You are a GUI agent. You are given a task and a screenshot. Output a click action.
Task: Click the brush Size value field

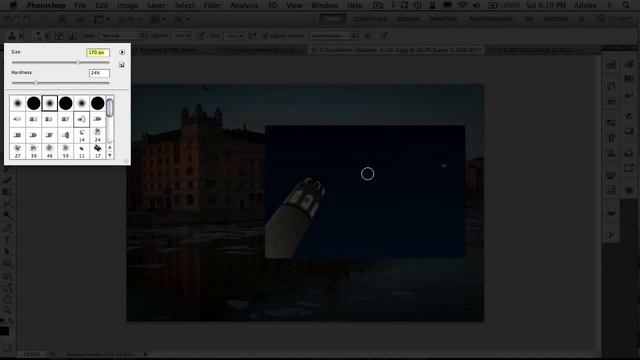pos(98,52)
